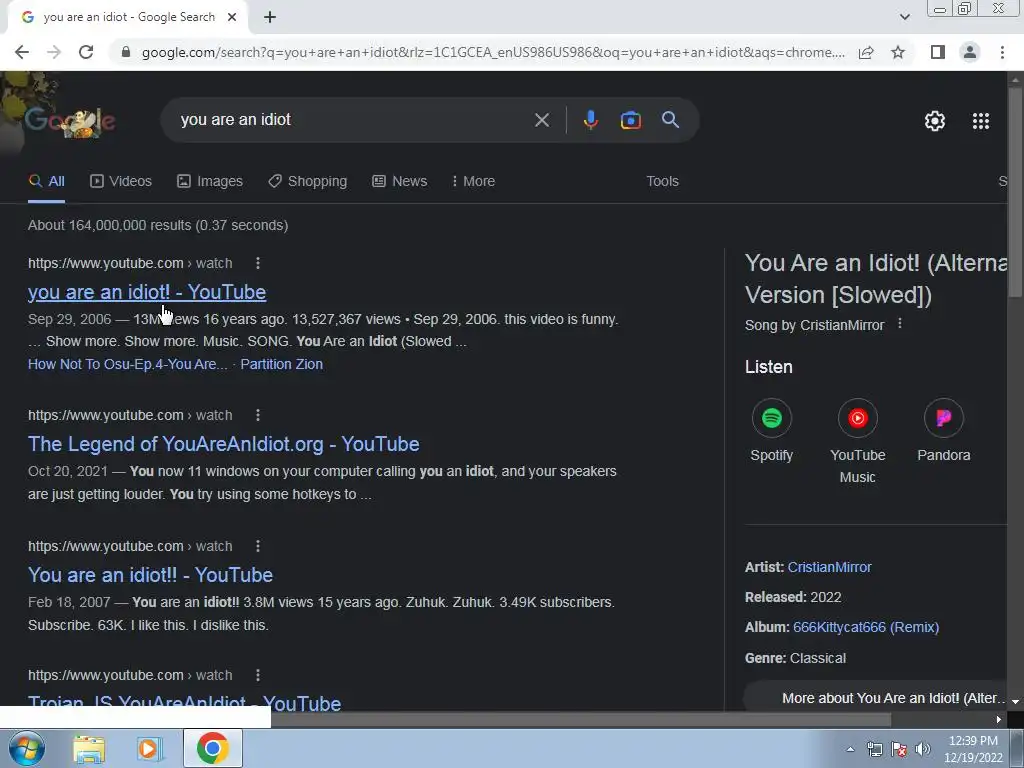Open a new browser tab
The image size is (1024, 768).
coord(270,18)
